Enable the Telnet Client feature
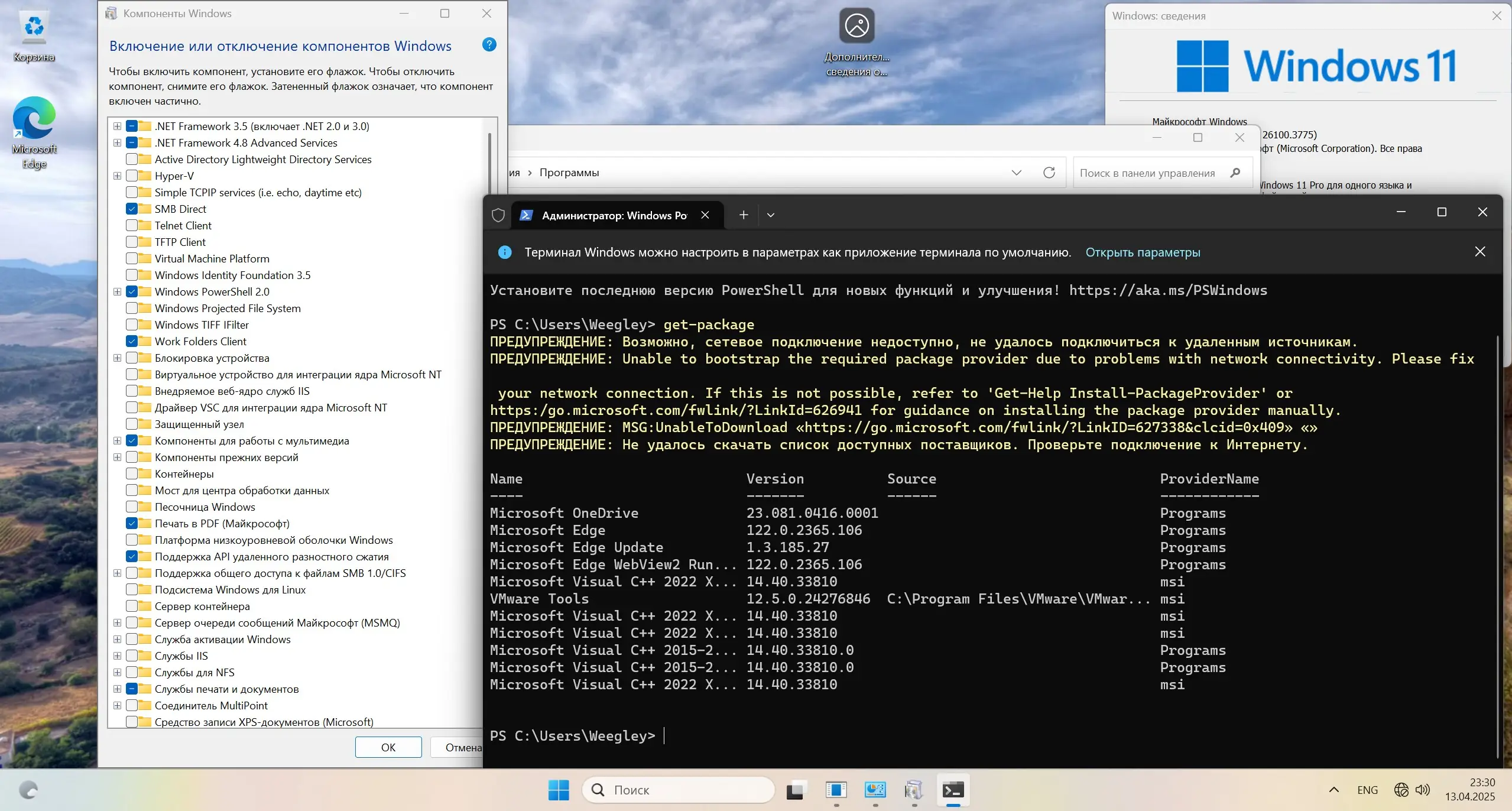The height and width of the screenshot is (811, 1512). (x=132, y=225)
